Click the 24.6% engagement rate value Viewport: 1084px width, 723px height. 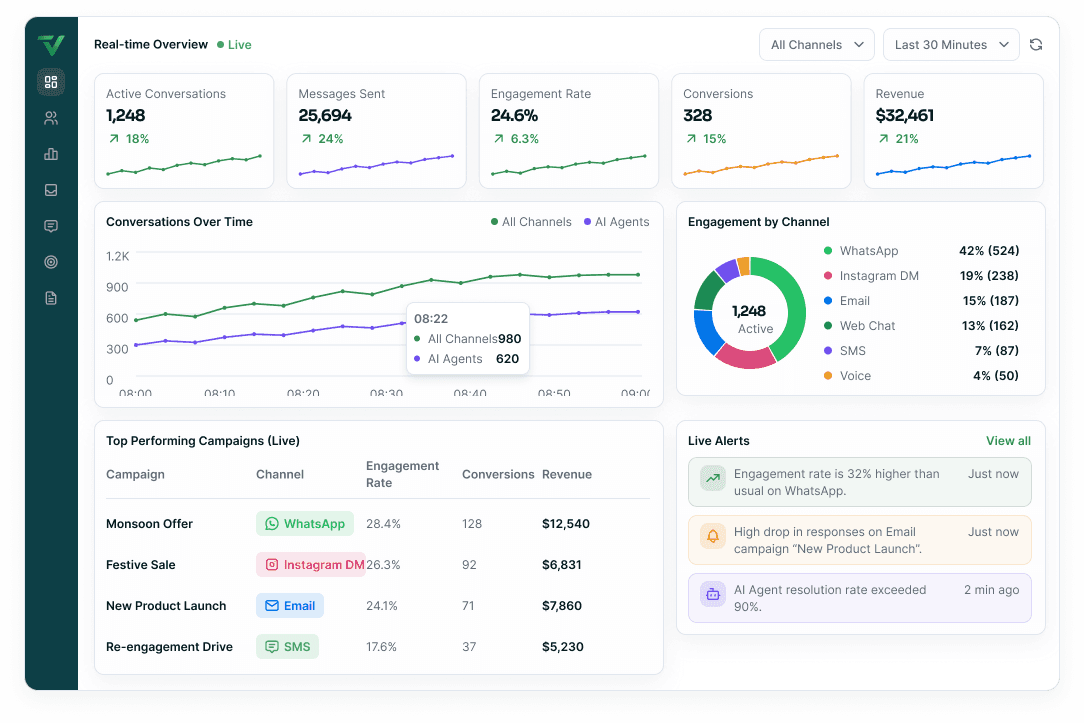(x=514, y=115)
